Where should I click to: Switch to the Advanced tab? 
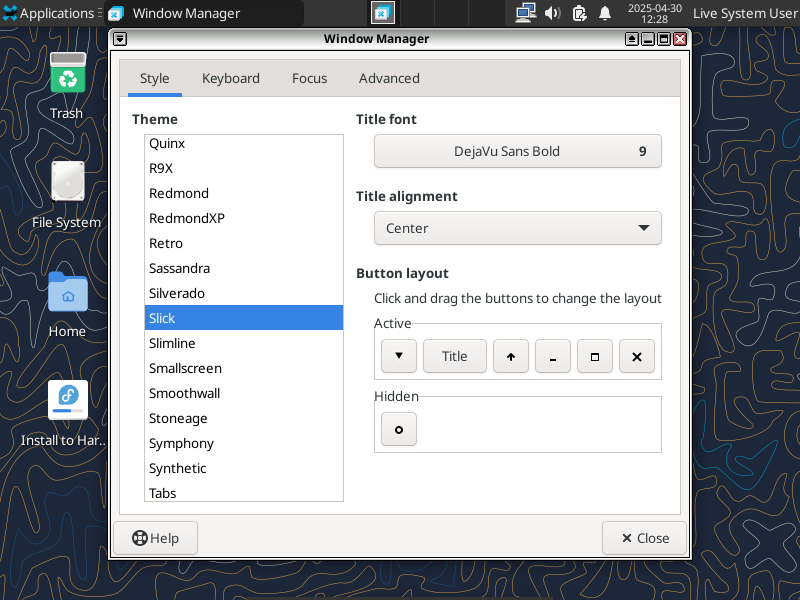[389, 79]
